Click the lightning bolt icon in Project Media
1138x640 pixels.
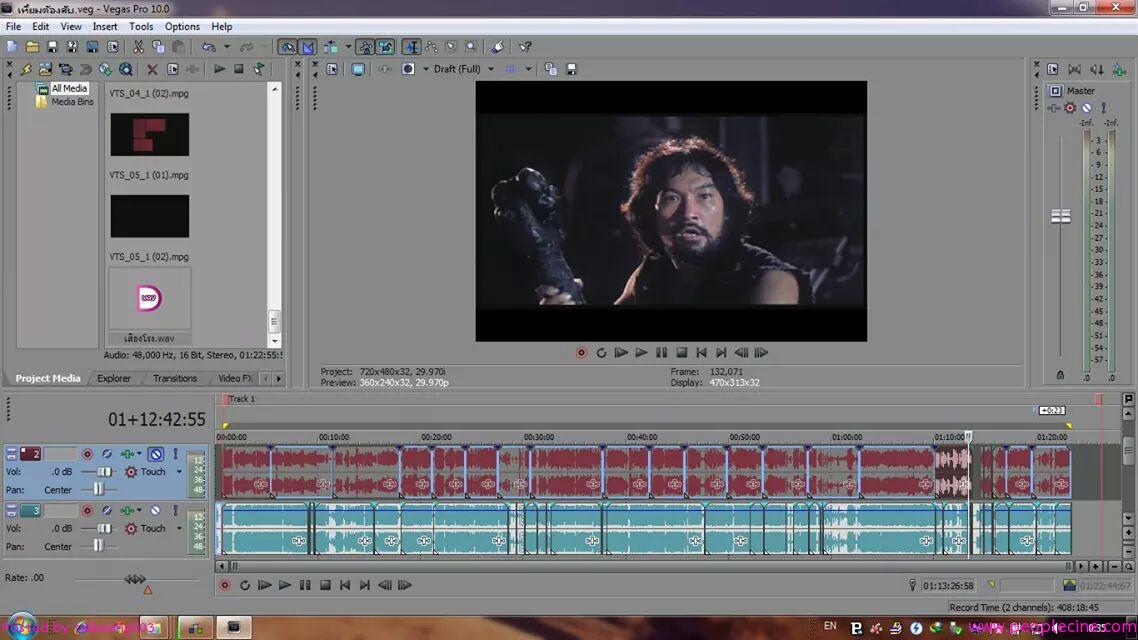[x=26, y=69]
